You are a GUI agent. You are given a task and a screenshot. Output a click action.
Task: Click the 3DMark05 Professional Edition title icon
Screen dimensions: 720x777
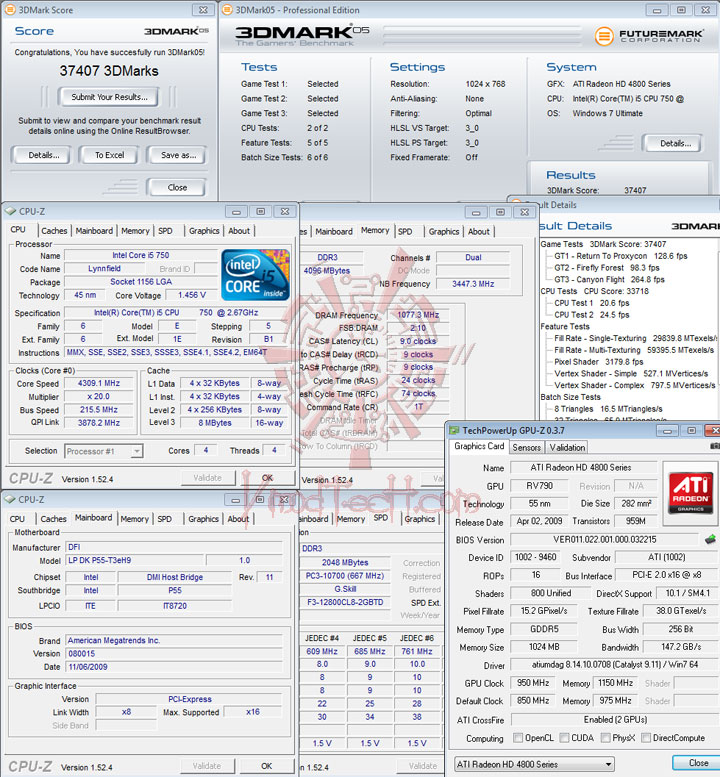(x=227, y=9)
